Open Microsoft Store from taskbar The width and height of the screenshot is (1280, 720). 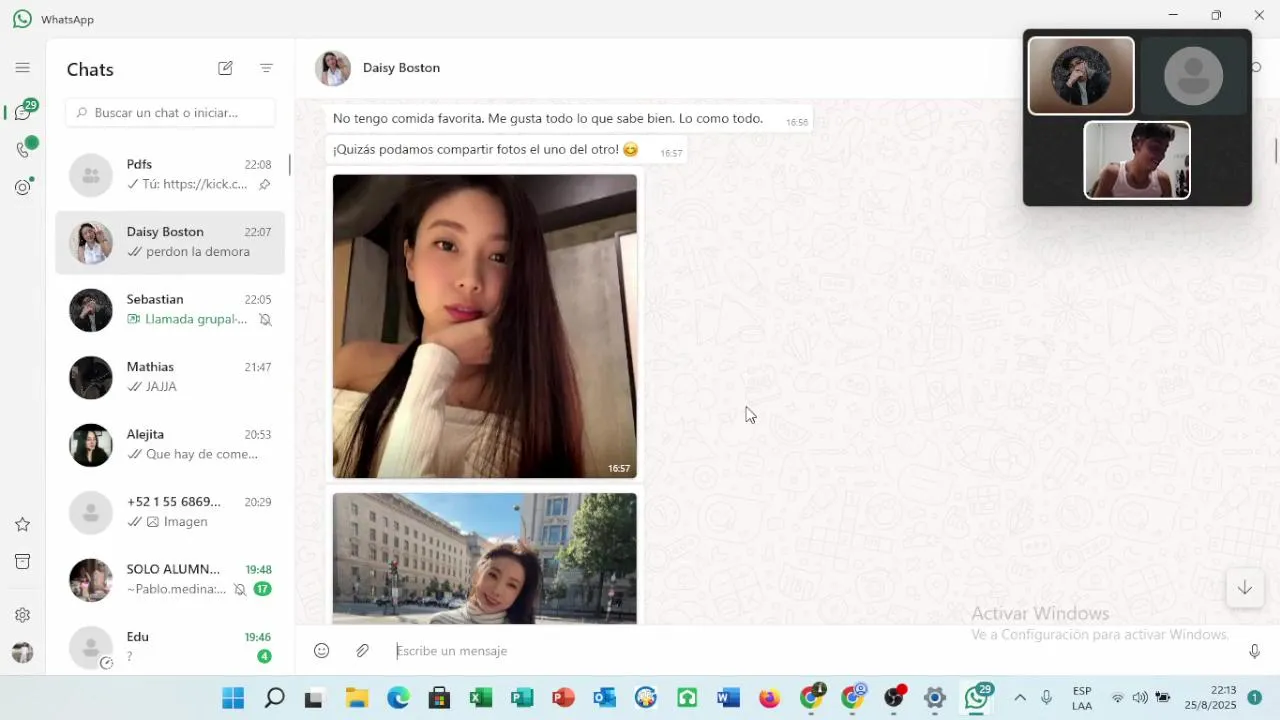click(x=439, y=698)
